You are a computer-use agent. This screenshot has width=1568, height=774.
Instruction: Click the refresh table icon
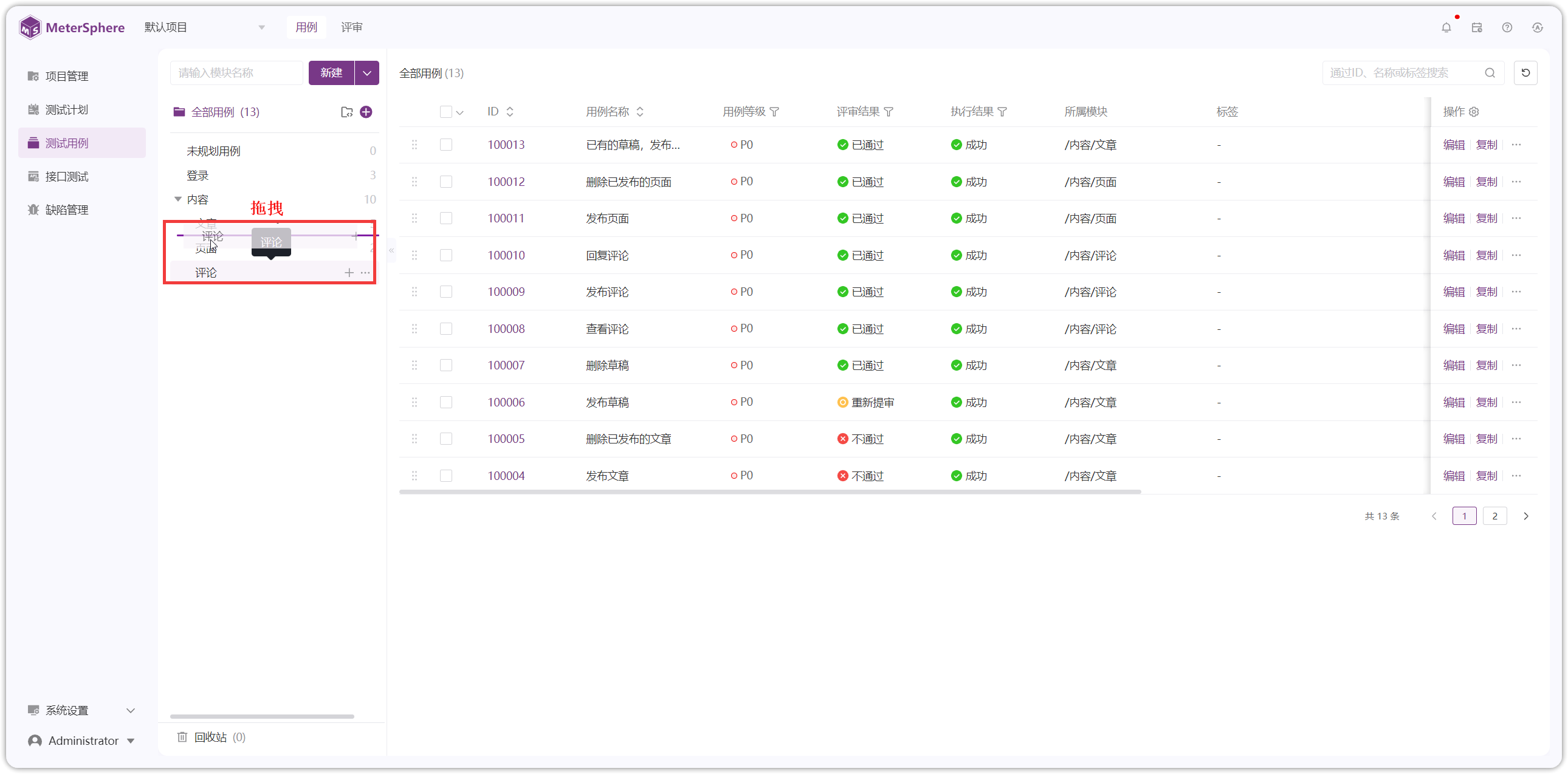pos(1525,73)
